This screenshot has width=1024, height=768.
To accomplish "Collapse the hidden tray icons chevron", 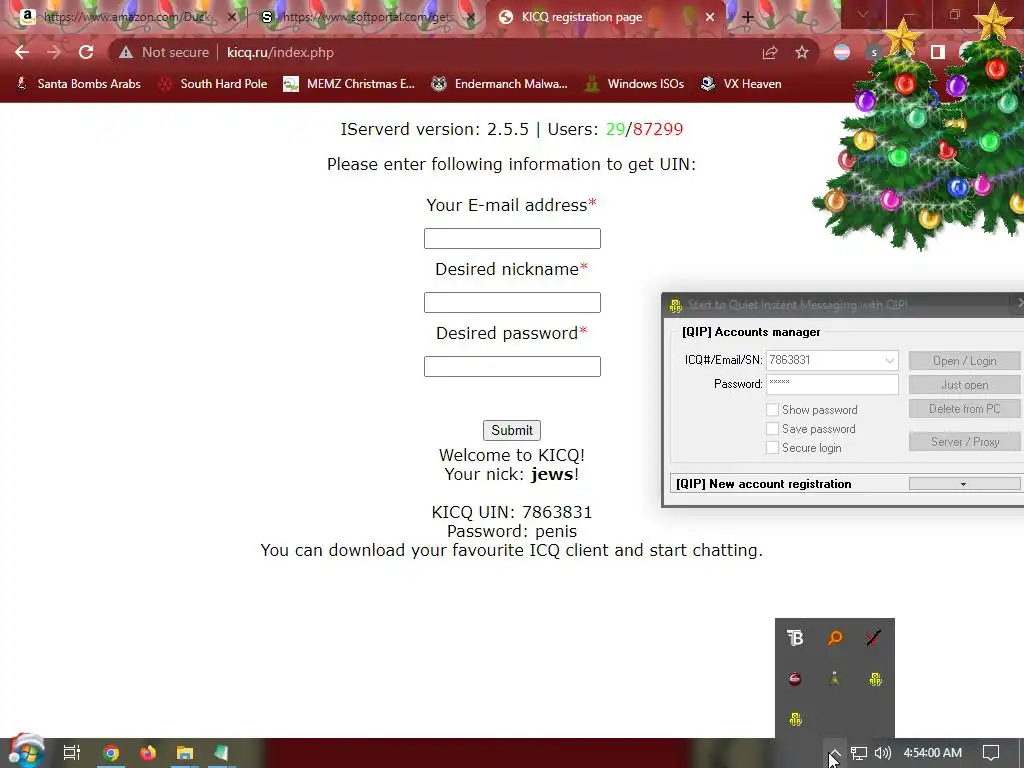I will pyautogui.click(x=834, y=754).
